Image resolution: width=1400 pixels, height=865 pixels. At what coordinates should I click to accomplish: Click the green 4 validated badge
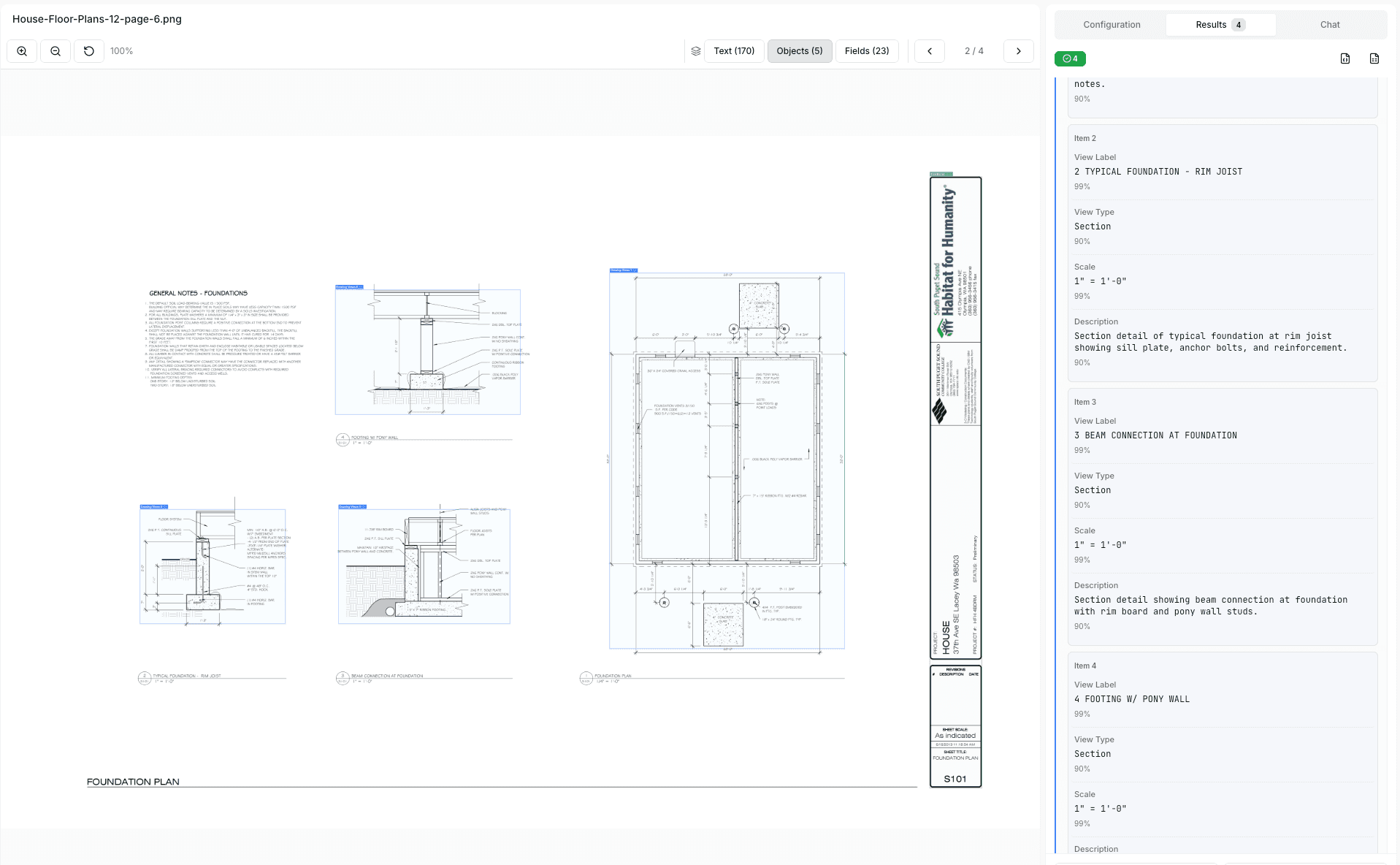[1070, 58]
